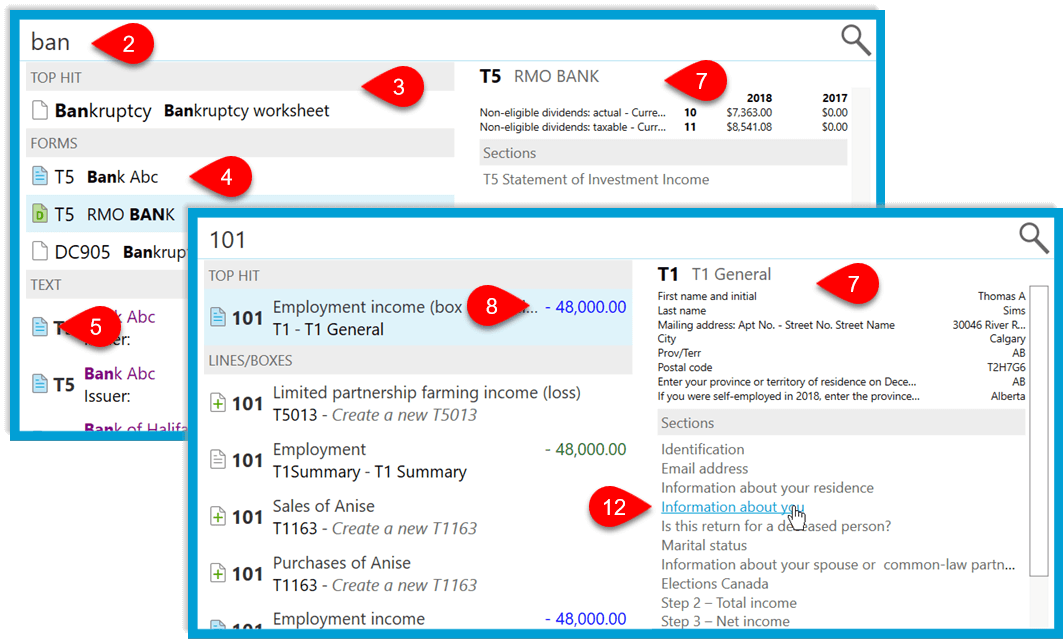Open the Bankruptcy worksheet top hit
Screen dimensions: 1063x639
pos(240,110)
